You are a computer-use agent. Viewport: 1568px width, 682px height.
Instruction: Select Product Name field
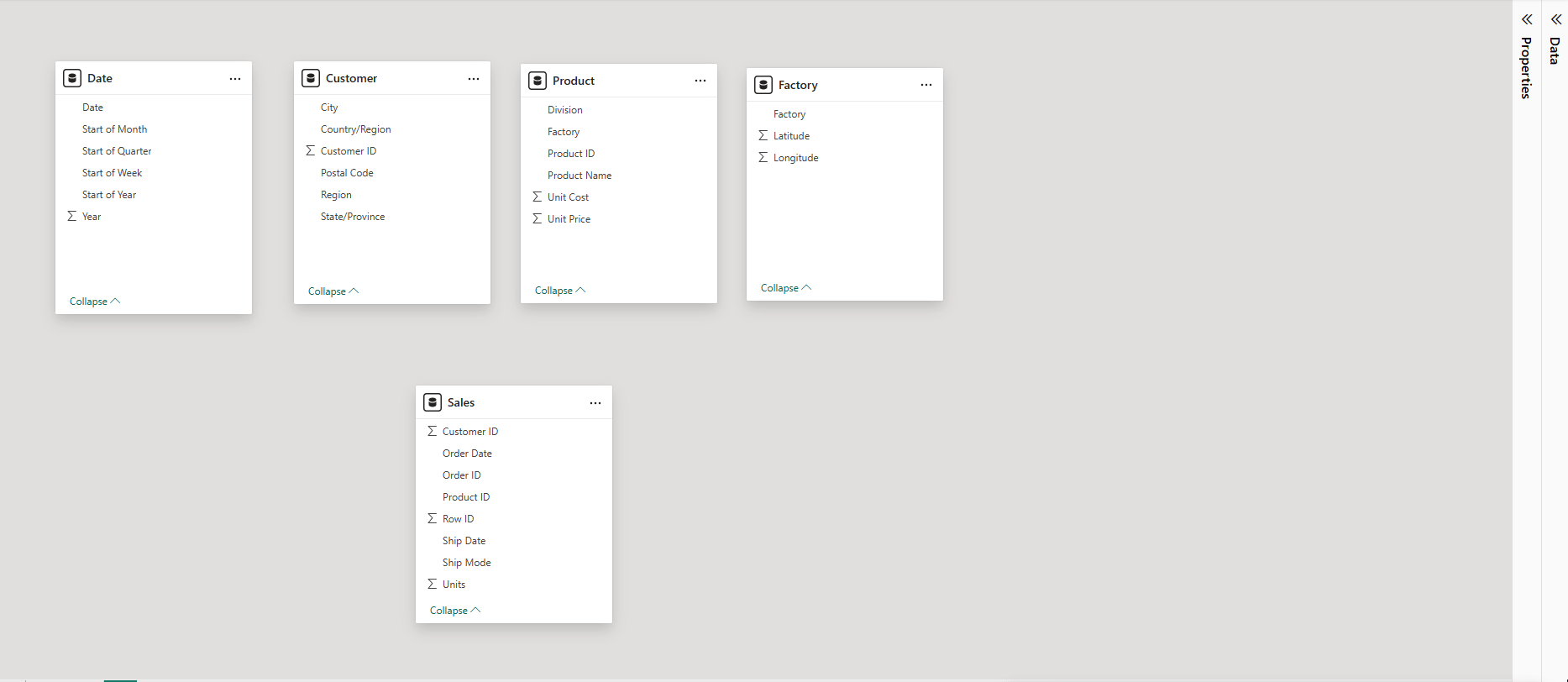[x=619, y=176]
